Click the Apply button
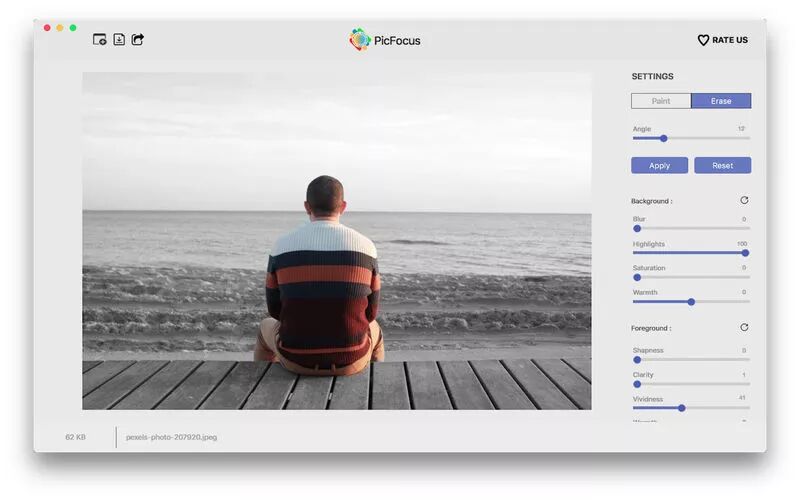800x500 pixels. (x=659, y=165)
